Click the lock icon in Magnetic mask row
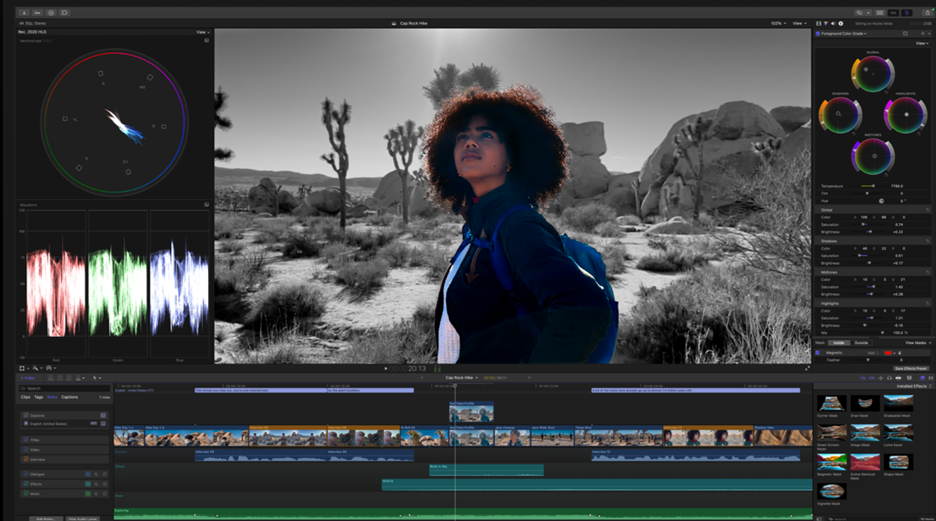Image resolution: width=936 pixels, height=521 pixels. (x=900, y=353)
